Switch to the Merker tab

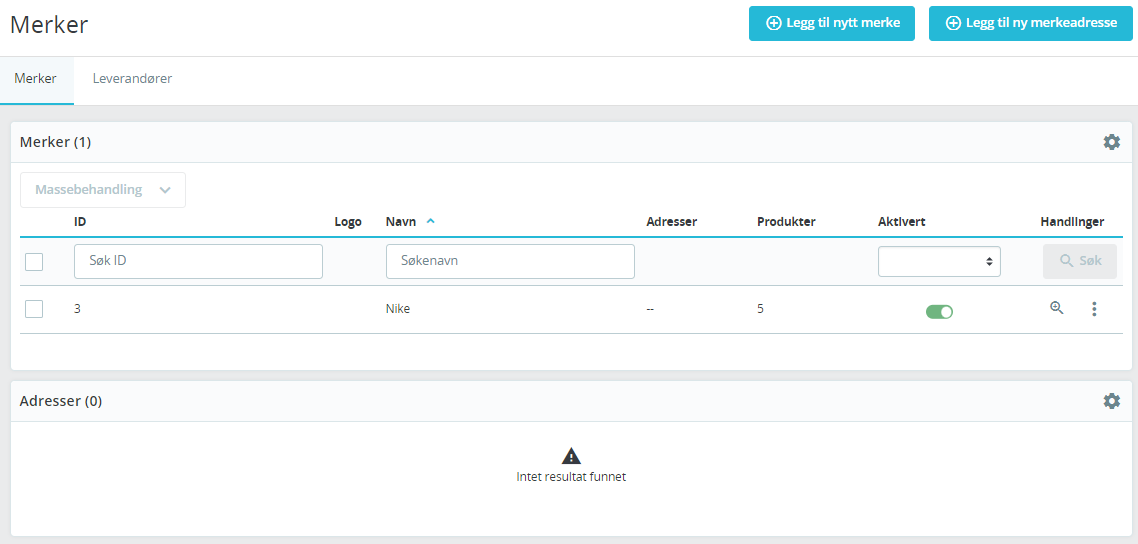36,79
